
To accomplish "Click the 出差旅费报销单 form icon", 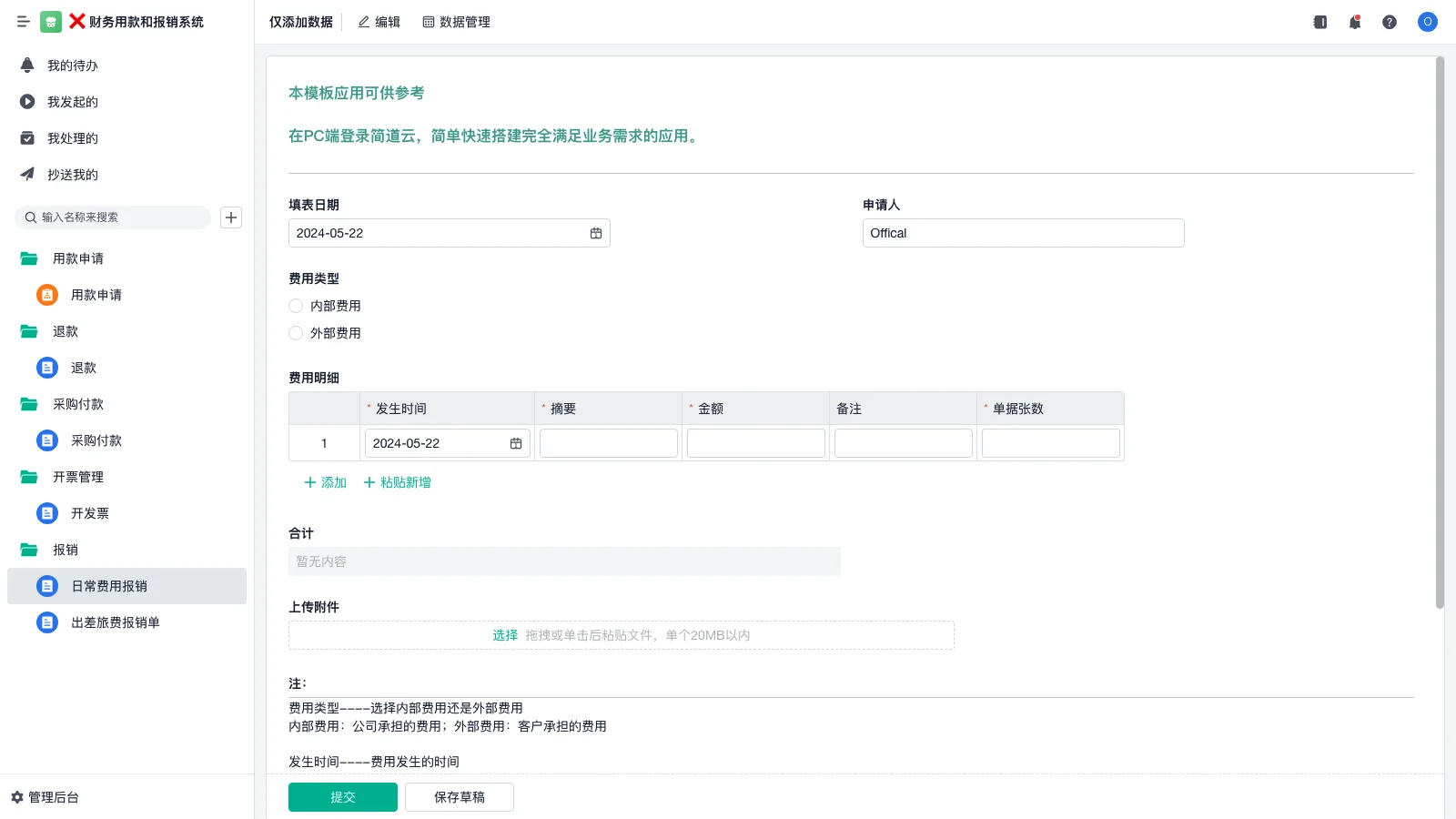I will point(47,622).
